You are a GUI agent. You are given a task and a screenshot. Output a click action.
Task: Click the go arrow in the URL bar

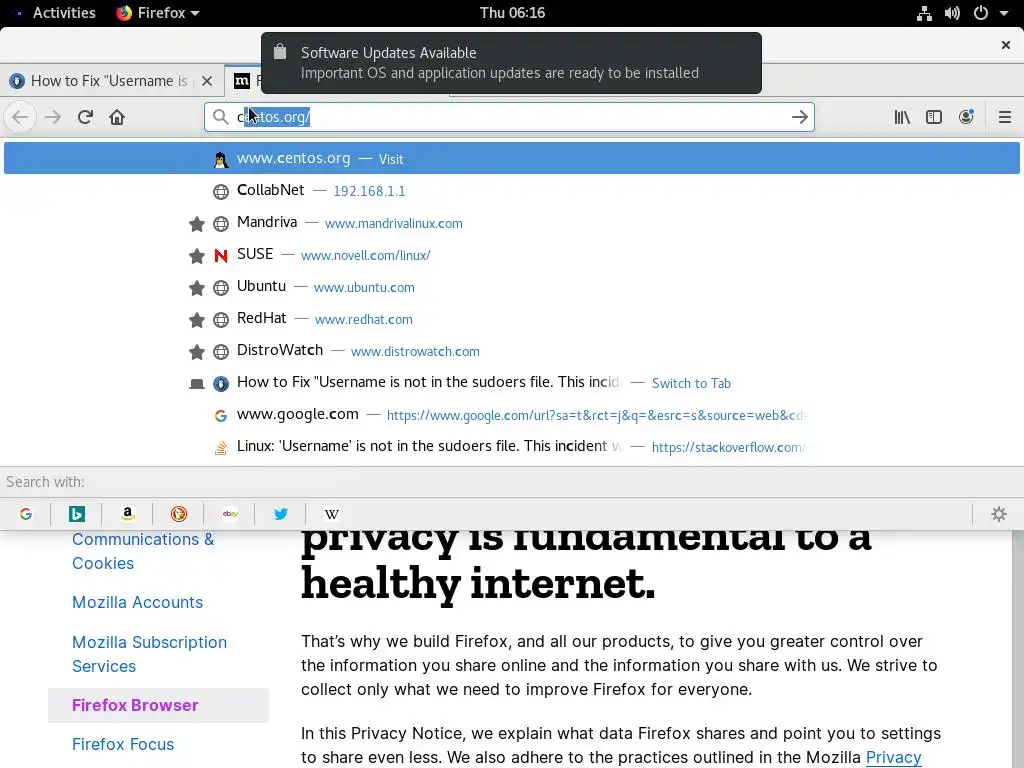(x=799, y=118)
